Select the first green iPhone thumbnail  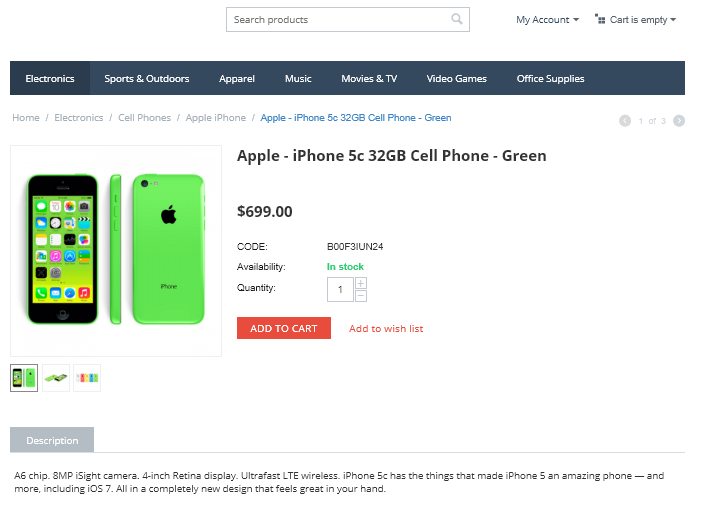click(24, 378)
